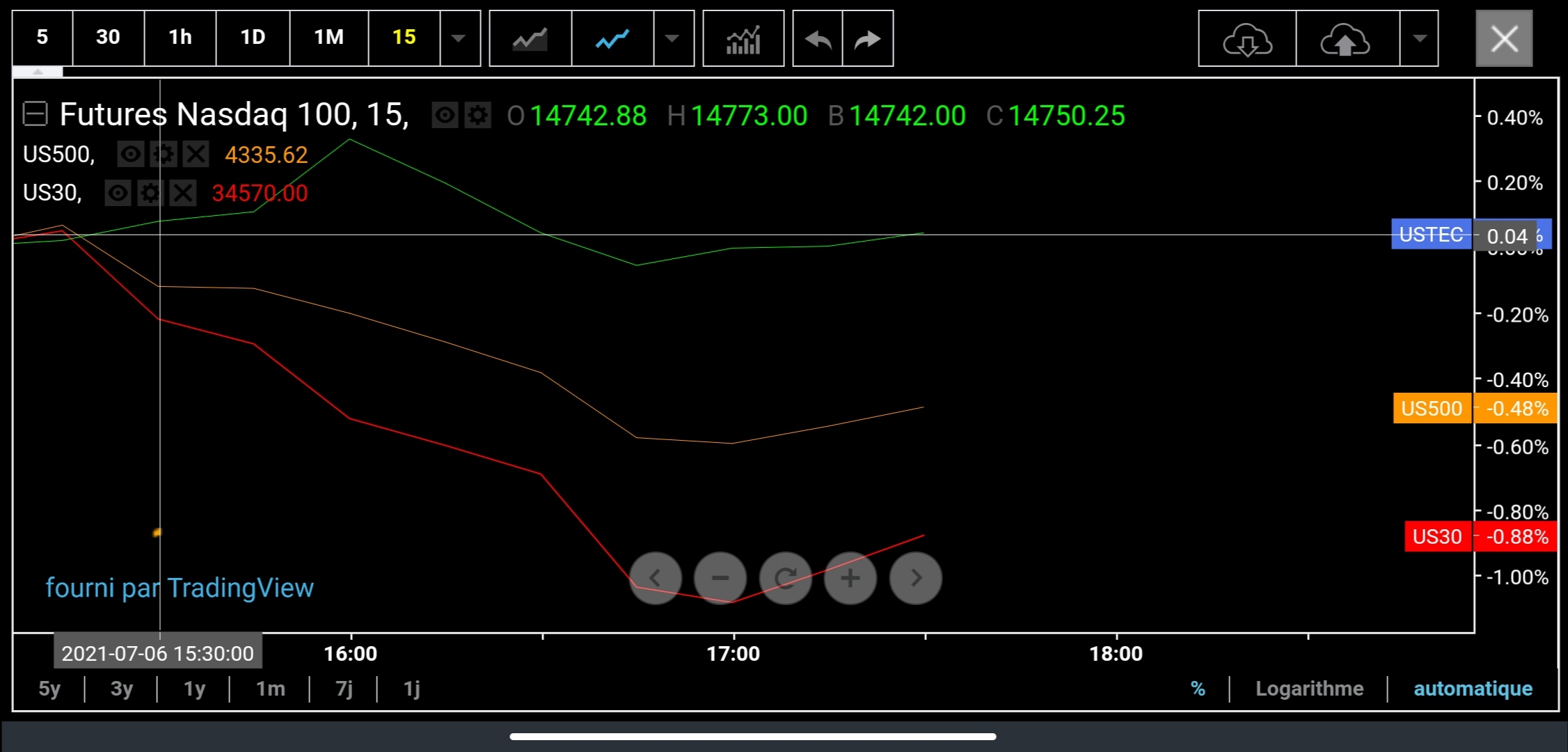
Task: Remove the US30 comparison series
Action: [x=183, y=193]
